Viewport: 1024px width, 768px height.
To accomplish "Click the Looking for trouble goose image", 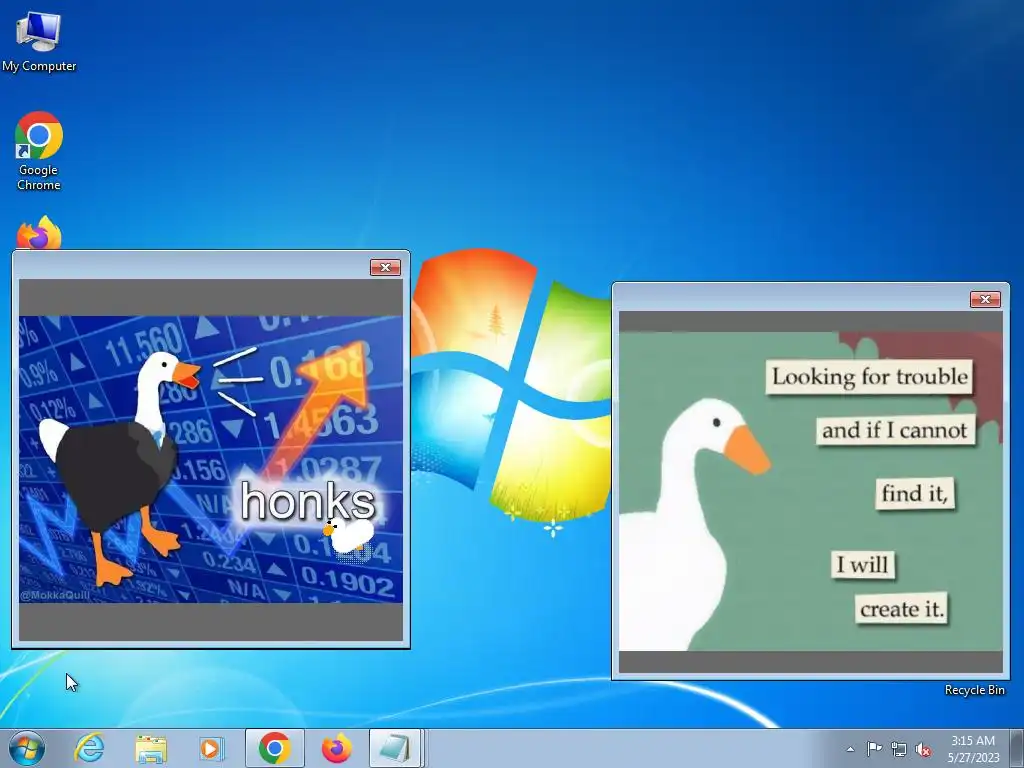I will [x=810, y=491].
